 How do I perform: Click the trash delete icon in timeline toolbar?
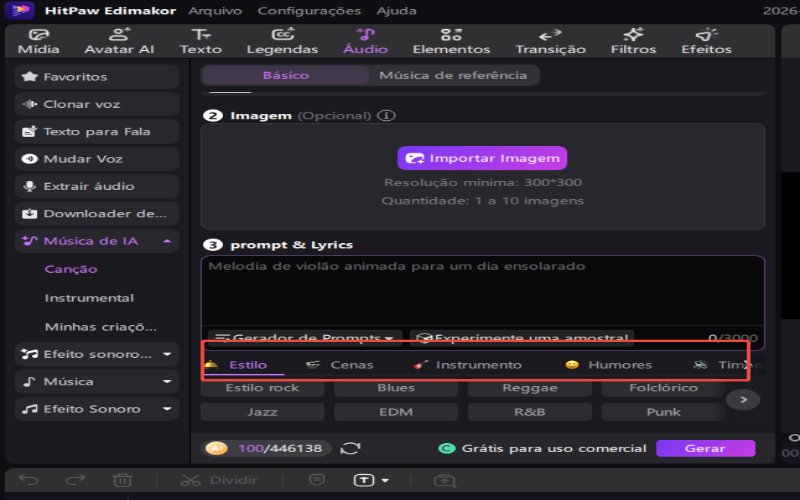click(122, 480)
